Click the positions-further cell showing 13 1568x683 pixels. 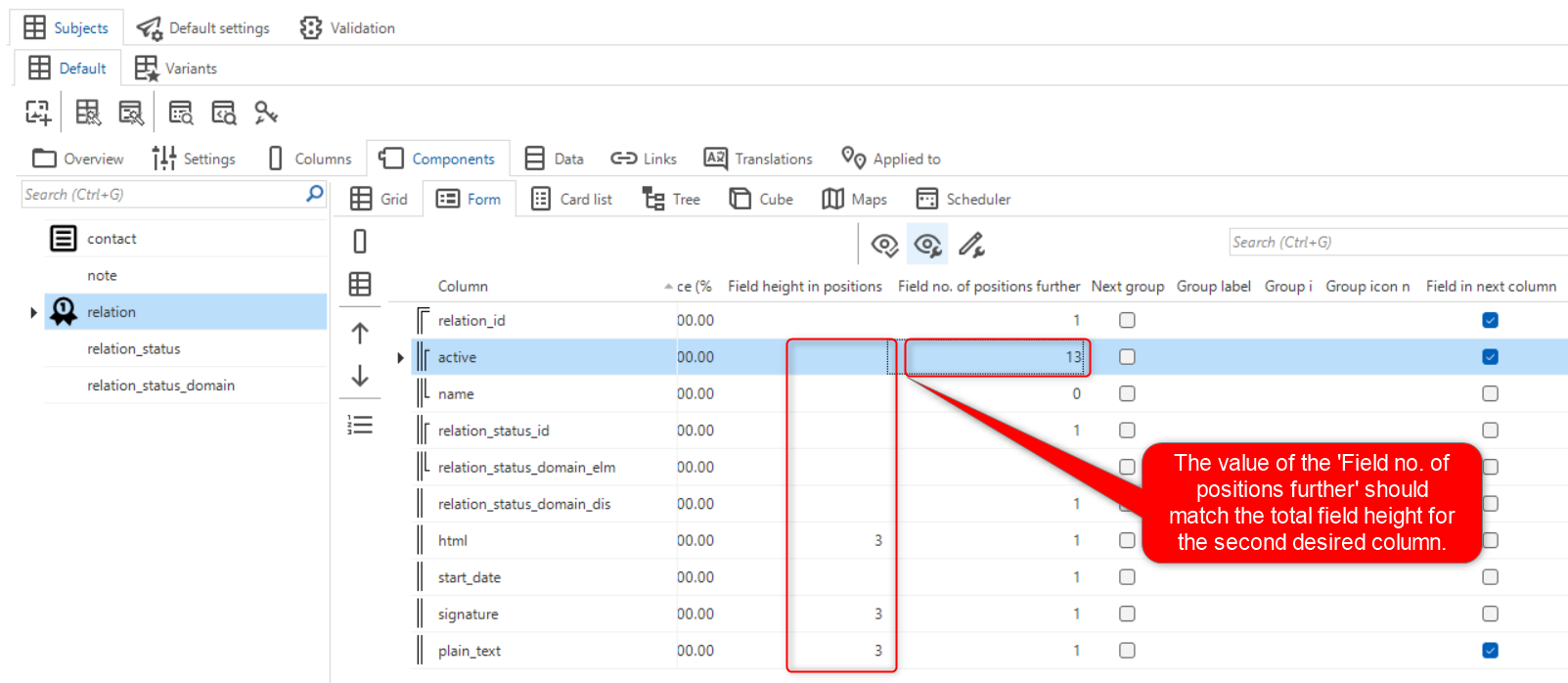996,357
